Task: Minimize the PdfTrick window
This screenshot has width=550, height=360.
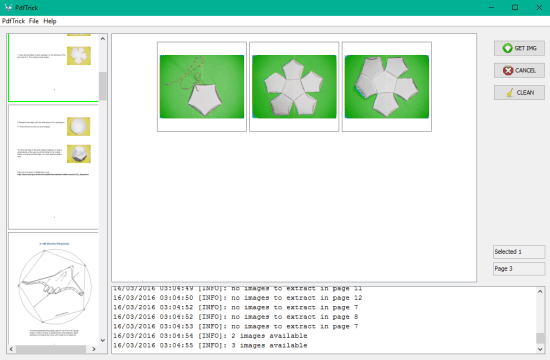Action: 491,7
